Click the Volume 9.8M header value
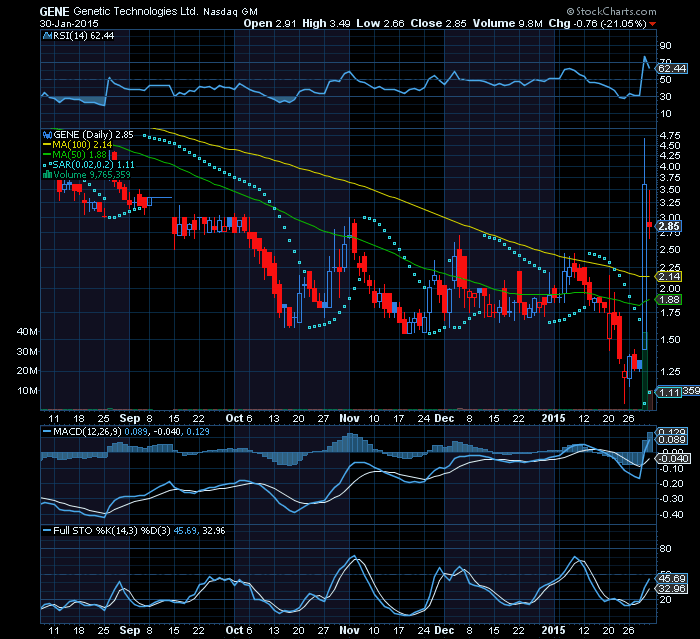The height and width of the screenshot is (639, 700). [508, 24]
